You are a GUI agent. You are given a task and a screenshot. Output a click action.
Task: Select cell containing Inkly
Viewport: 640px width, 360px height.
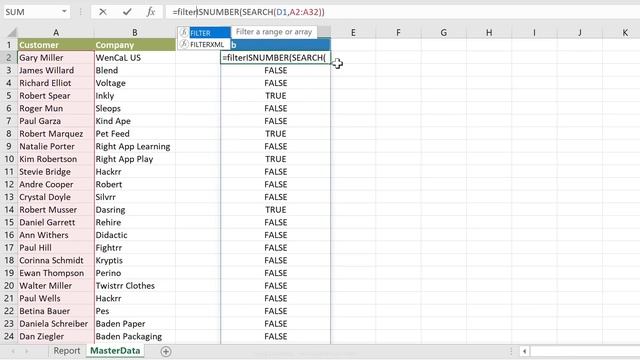tap(135, 96)
